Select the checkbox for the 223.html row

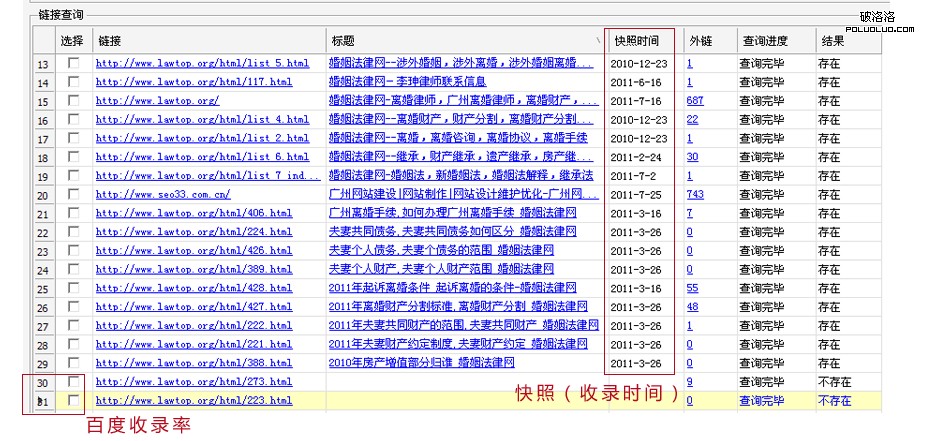(x=73, y=400)
